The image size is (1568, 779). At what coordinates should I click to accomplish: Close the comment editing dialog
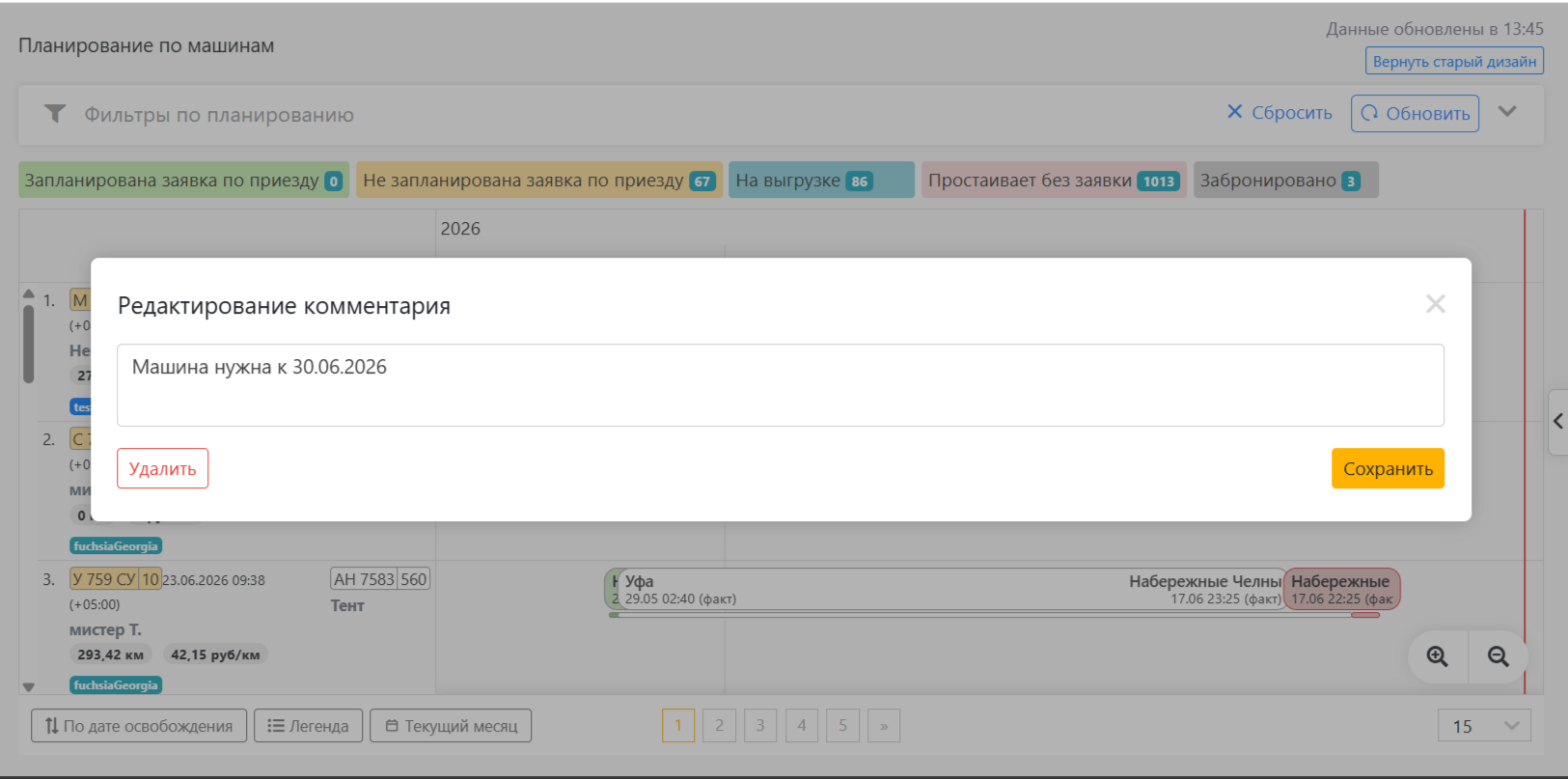pos(1435,304)
